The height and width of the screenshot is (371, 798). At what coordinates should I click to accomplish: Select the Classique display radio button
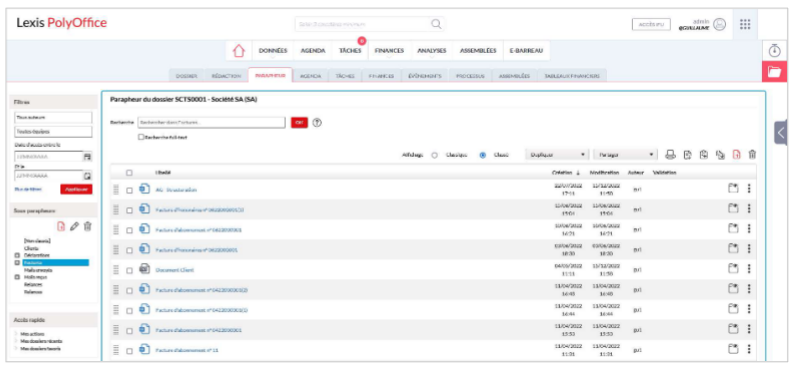pyautogui.click(x=435, y=155)
